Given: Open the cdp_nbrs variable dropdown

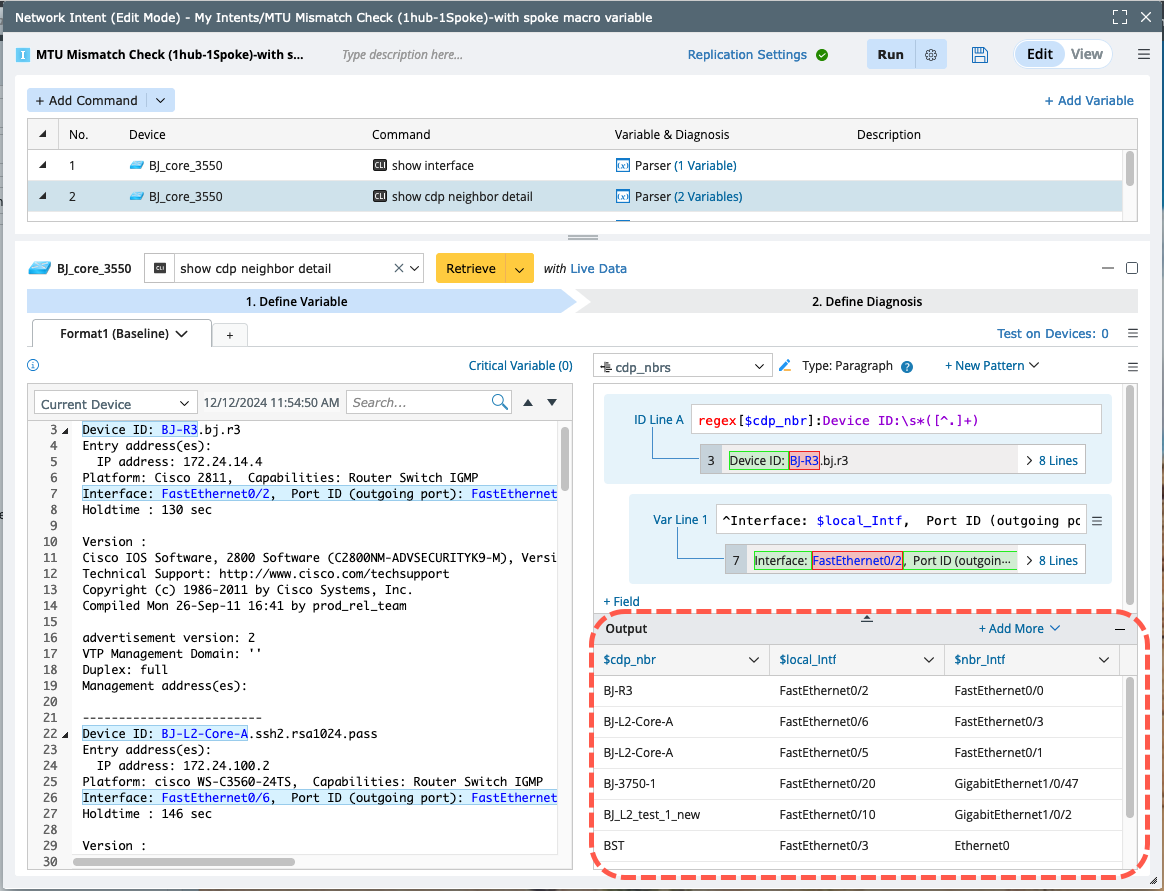Looking at the screenshot, I should click(x=683, y=367).
